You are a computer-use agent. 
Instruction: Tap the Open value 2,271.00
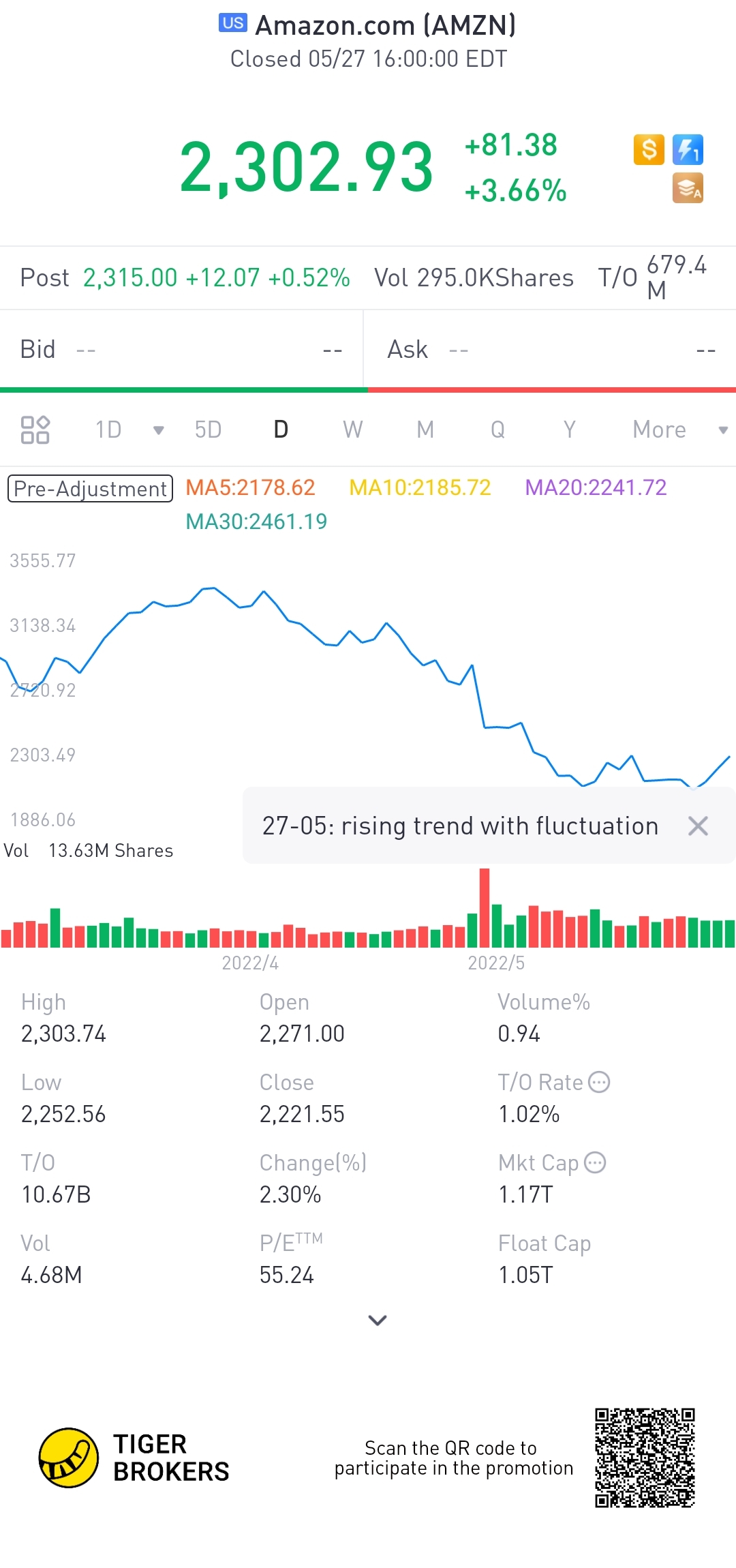pos(302,1034)
